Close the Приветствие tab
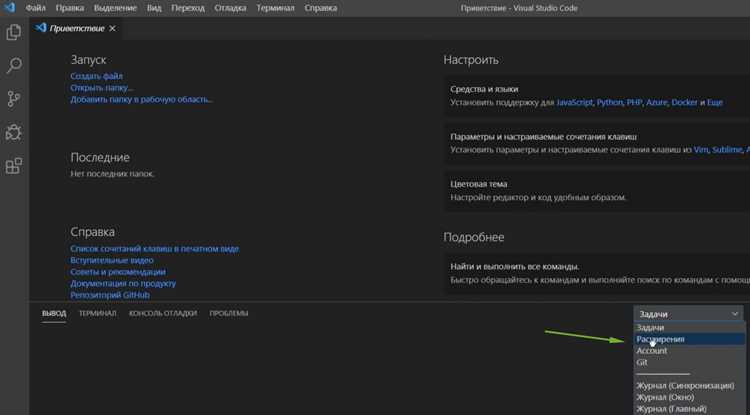The width and height of the screenshot is (750, 415). (x=112, y=29)
